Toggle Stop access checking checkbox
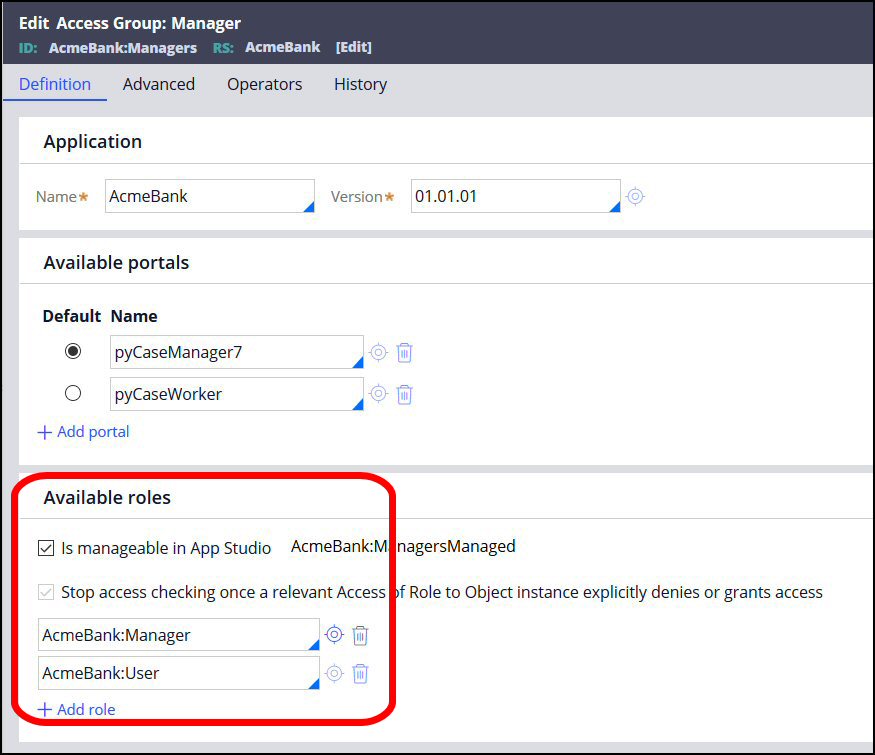 coord(46,592)
